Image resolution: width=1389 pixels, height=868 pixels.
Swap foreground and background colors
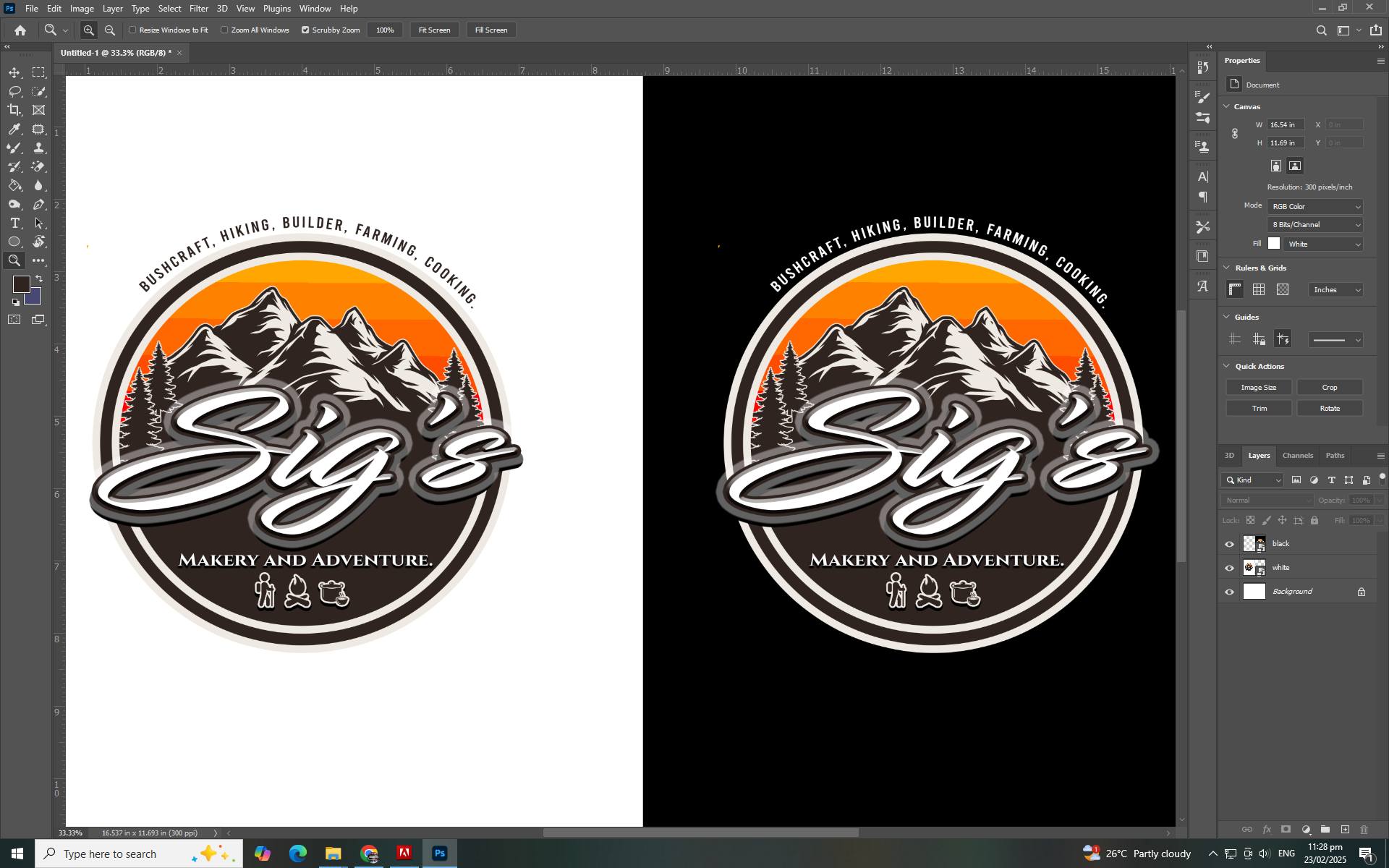(x=39, y=278)
